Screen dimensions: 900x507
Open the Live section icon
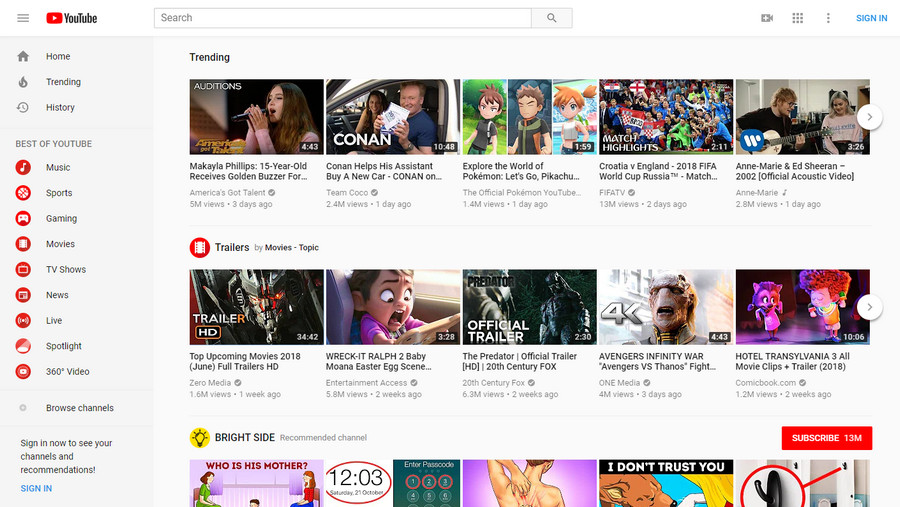pyautogui.click(x=23, y=321)
